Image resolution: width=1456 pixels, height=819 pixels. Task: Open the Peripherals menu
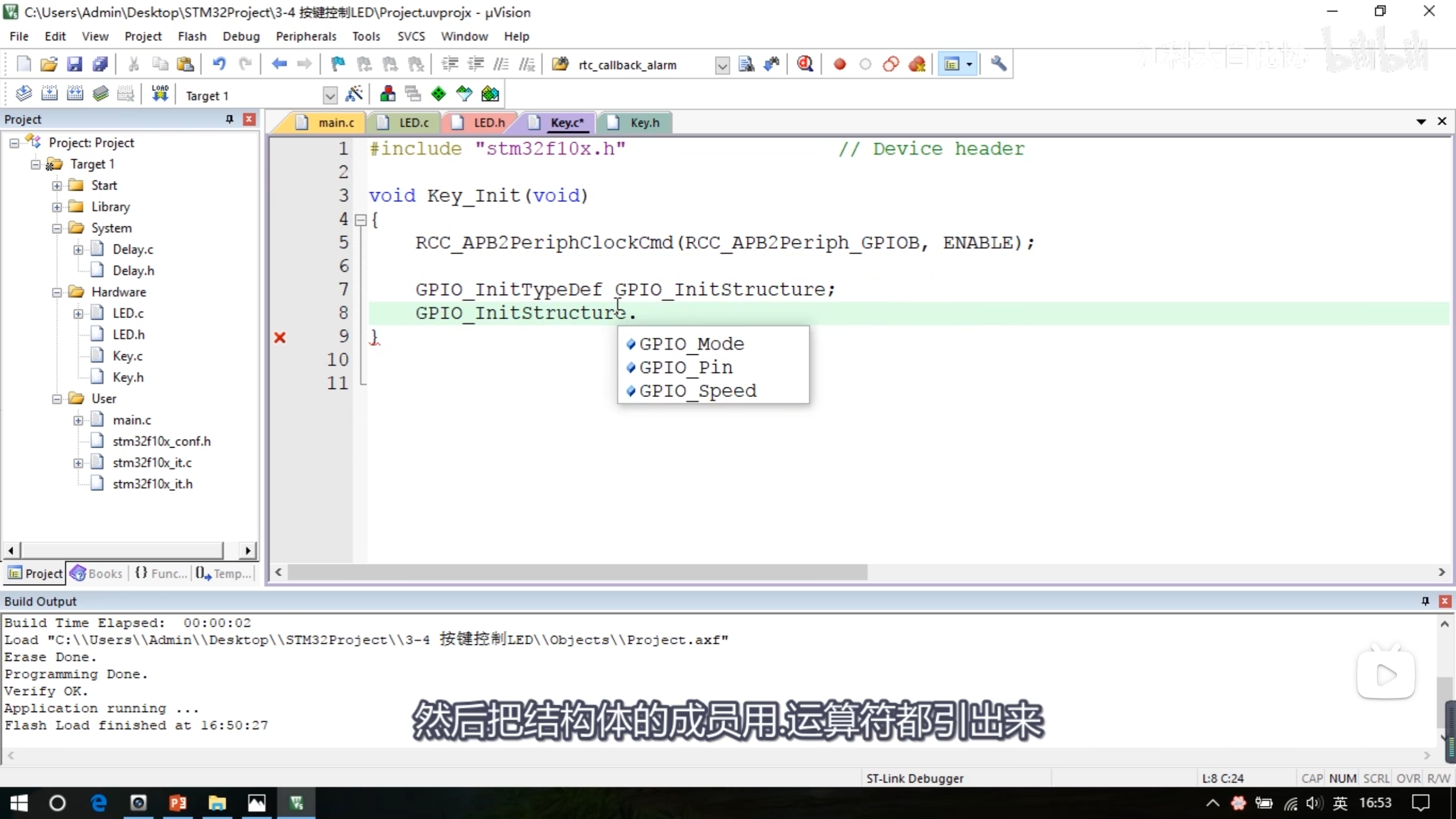point(306,36)
